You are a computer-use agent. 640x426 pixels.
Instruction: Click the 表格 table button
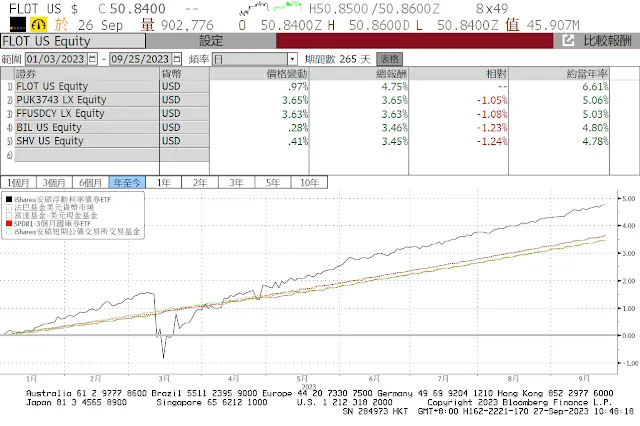(x=389, y=59)
